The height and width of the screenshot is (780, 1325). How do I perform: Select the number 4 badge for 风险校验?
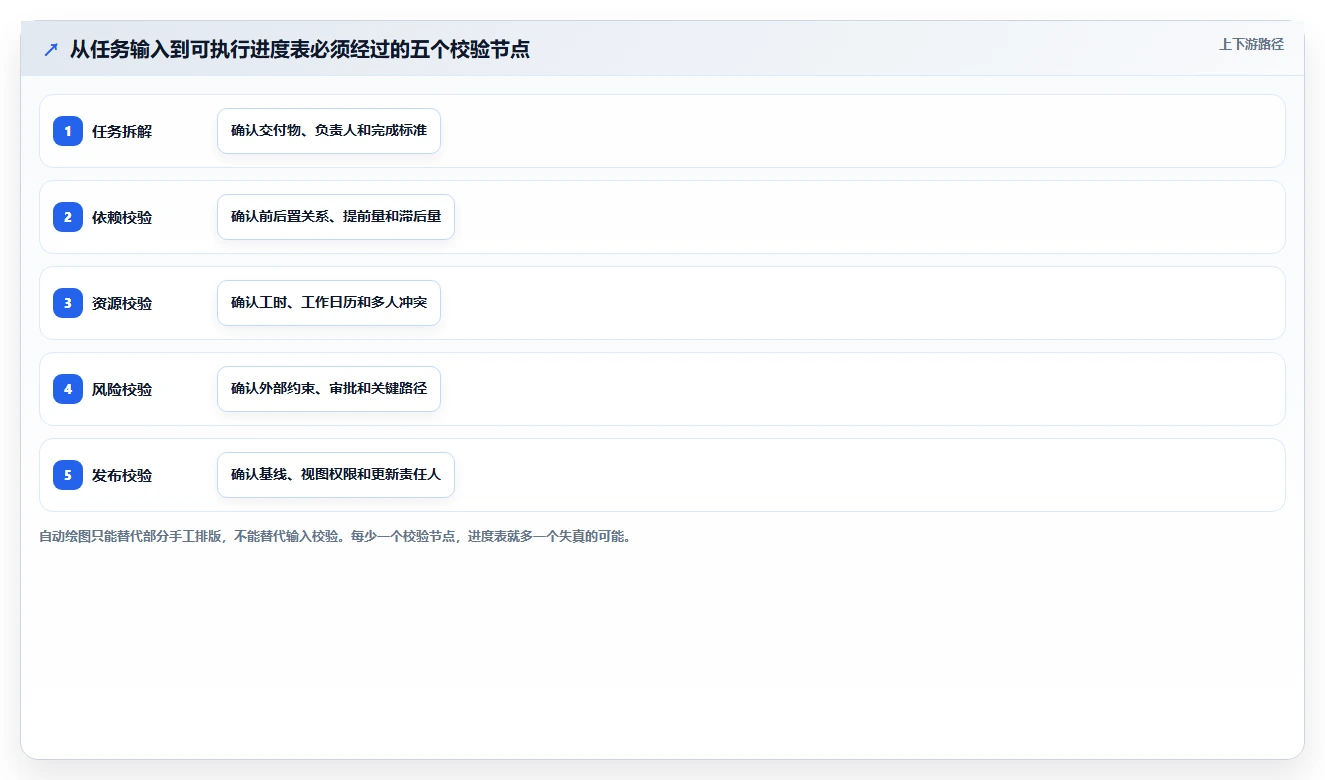[68, 389]
